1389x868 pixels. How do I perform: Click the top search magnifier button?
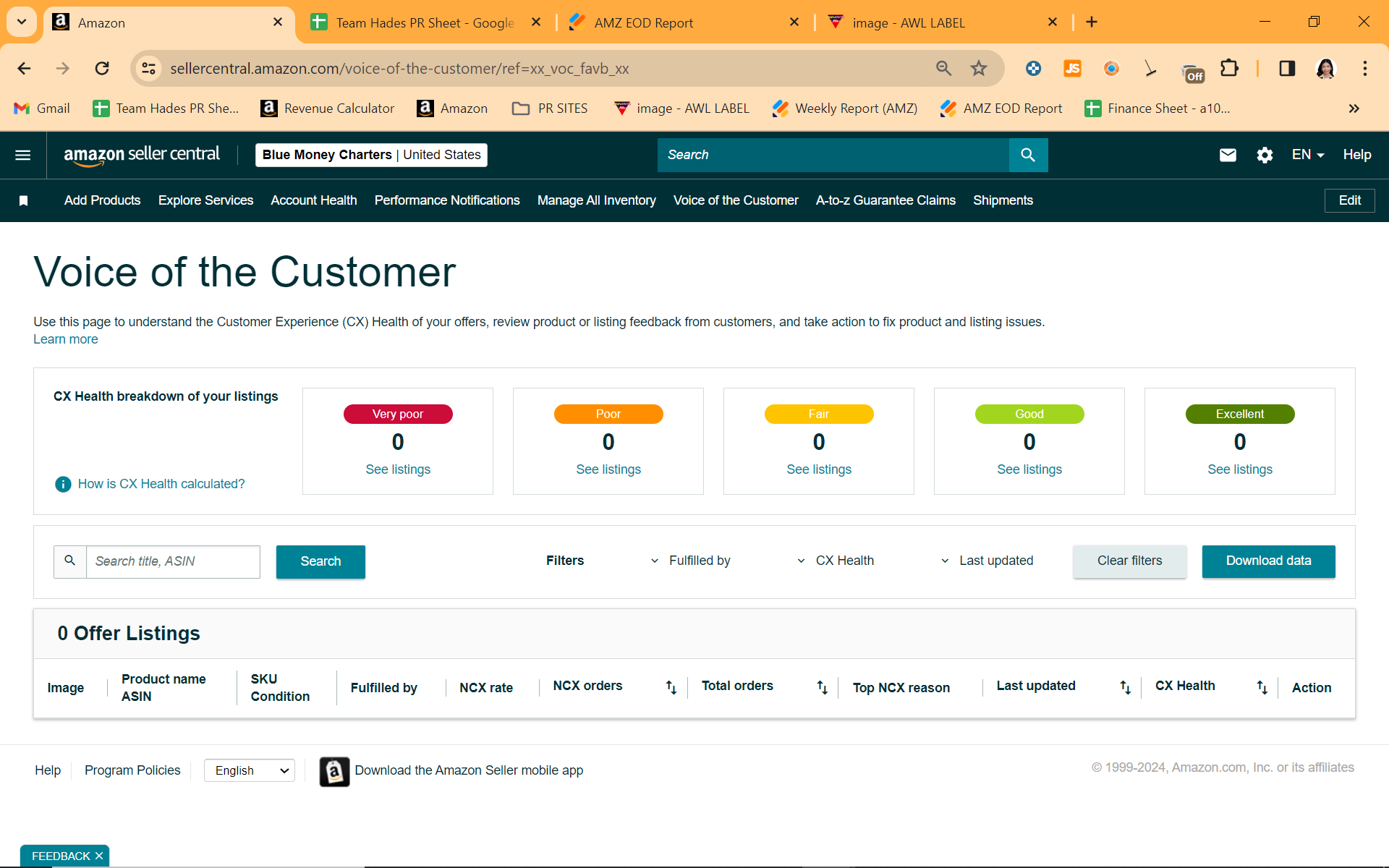point(1028,155)
